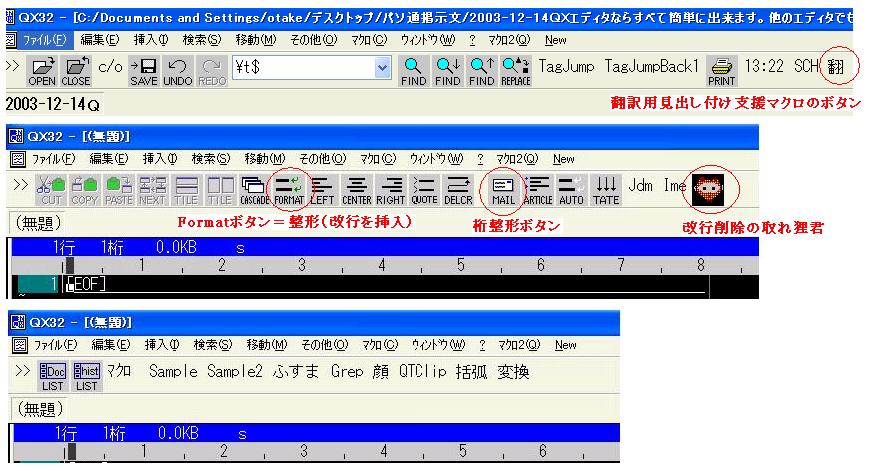This screenshot has height=471, width=873.
Task: Click the RIGHT align icon
Action: (x=390, y=190)
